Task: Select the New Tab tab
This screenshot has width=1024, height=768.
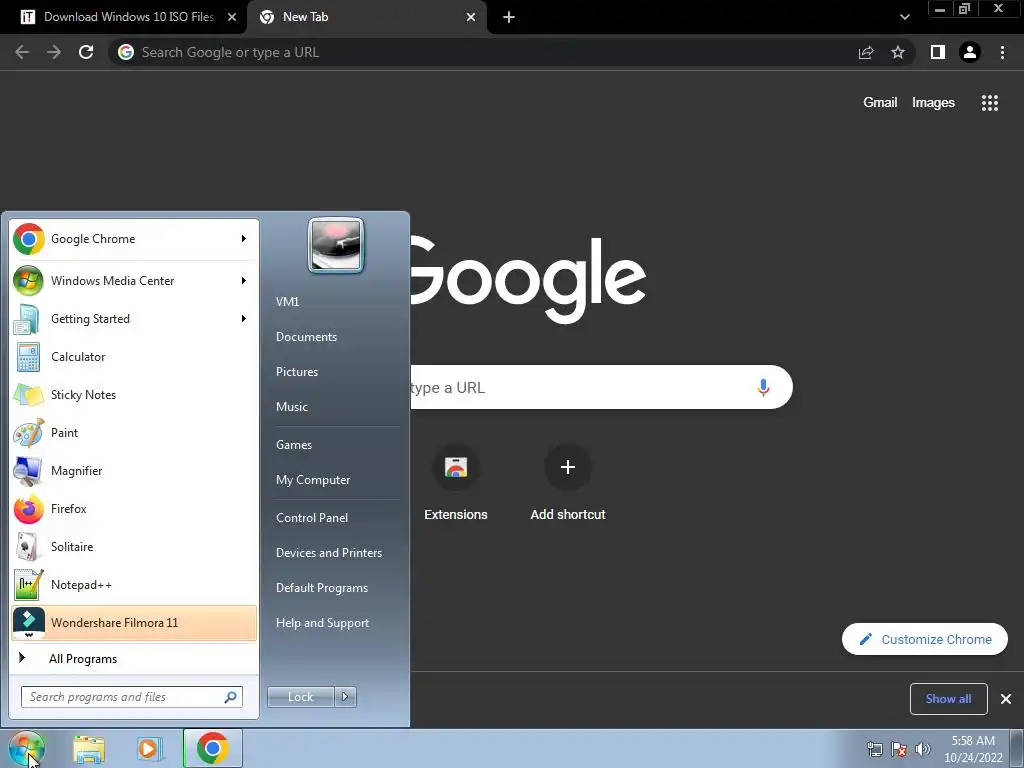Action: pos(366,17)
